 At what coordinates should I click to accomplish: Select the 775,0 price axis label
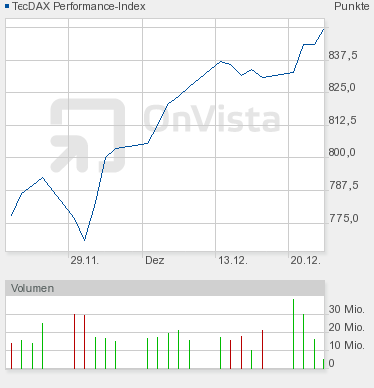pos(344,218)
